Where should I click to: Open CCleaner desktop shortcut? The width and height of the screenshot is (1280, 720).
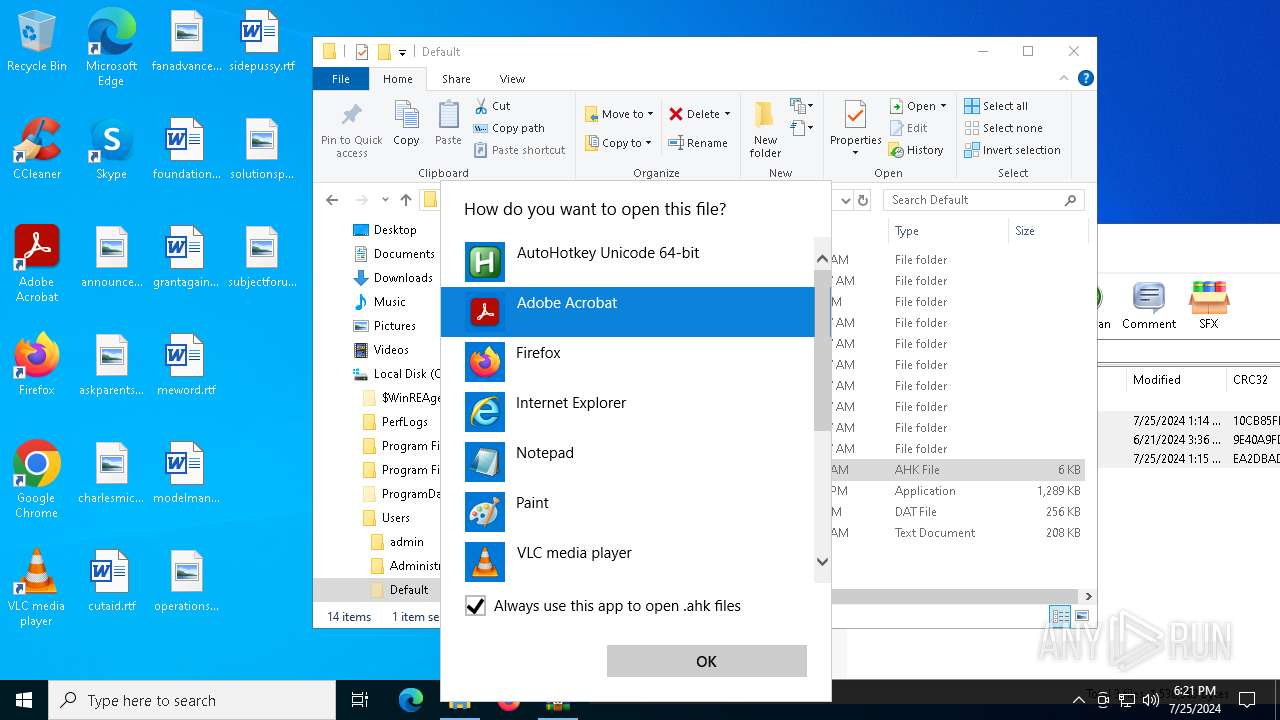37,149
